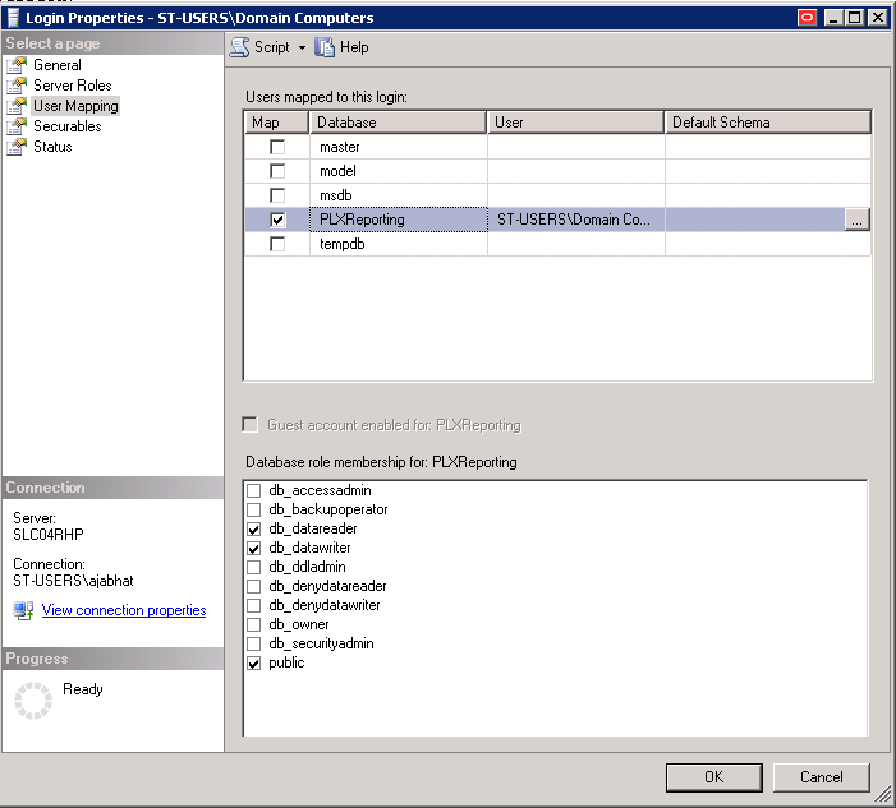
Task: Click the ellipsis button for Default Schema
Action: 857,219
